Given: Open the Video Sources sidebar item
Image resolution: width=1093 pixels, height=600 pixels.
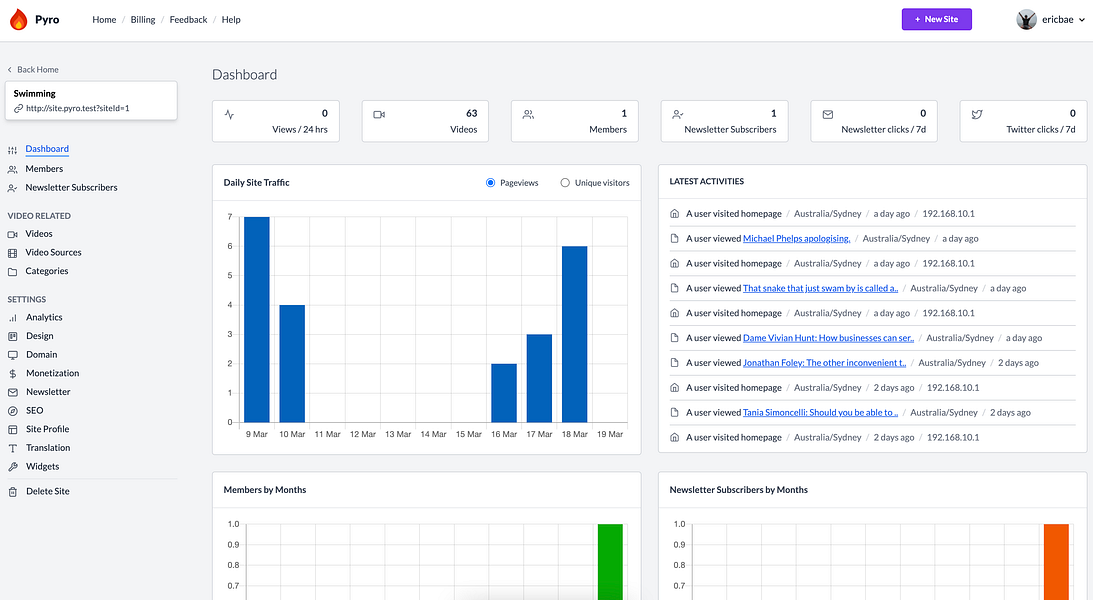Looking at the screenshot, I should coord(53,252).
